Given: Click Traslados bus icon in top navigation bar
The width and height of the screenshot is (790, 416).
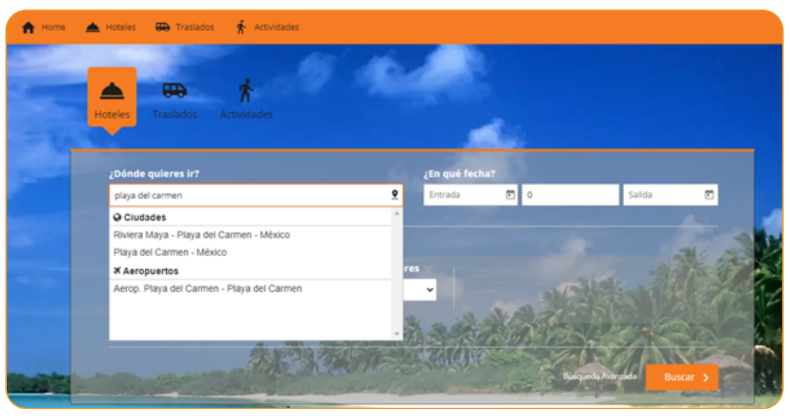Looking at the screenshot, I should point(162,27).
